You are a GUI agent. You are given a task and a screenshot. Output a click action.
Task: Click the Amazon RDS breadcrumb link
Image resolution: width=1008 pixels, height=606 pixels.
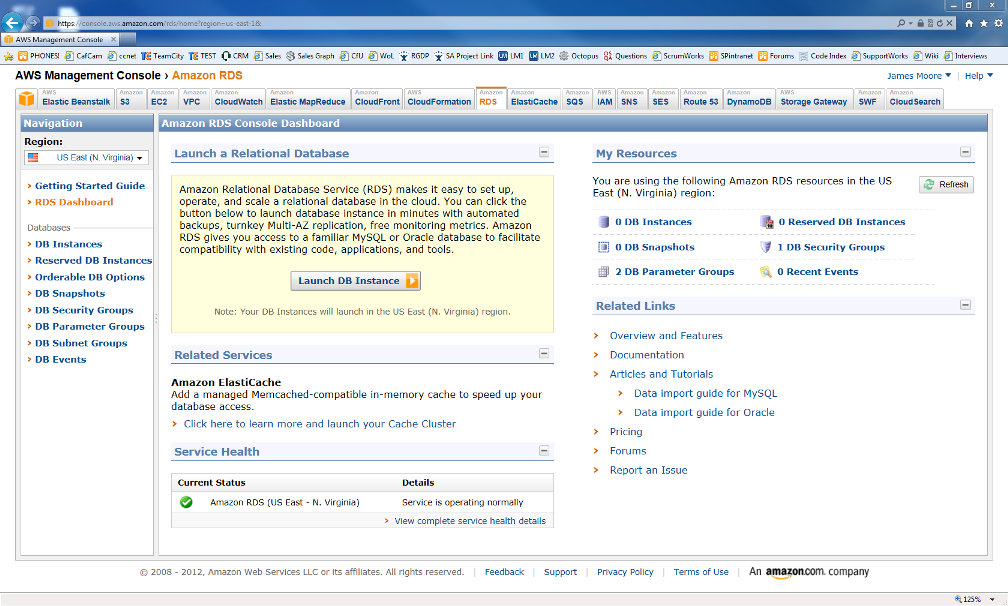coord(207,76)
